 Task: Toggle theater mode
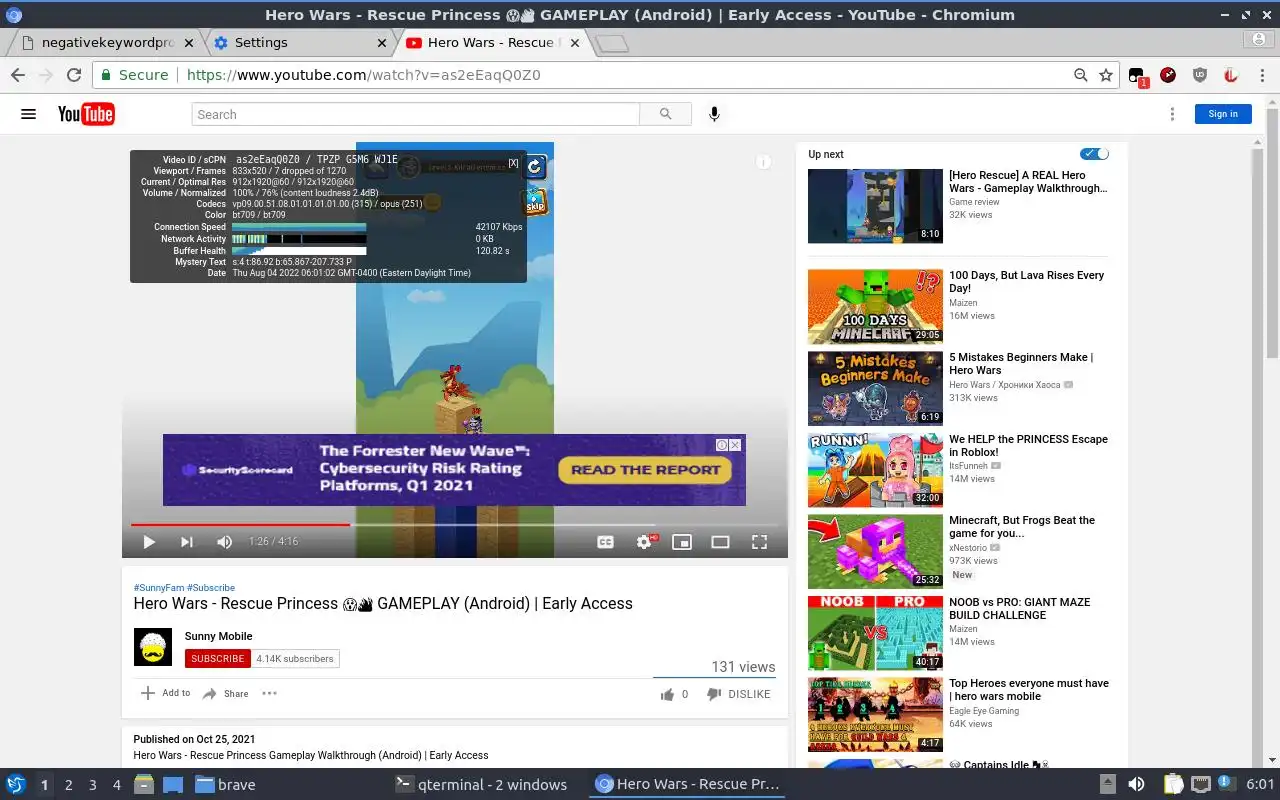(x=720, y=542)
